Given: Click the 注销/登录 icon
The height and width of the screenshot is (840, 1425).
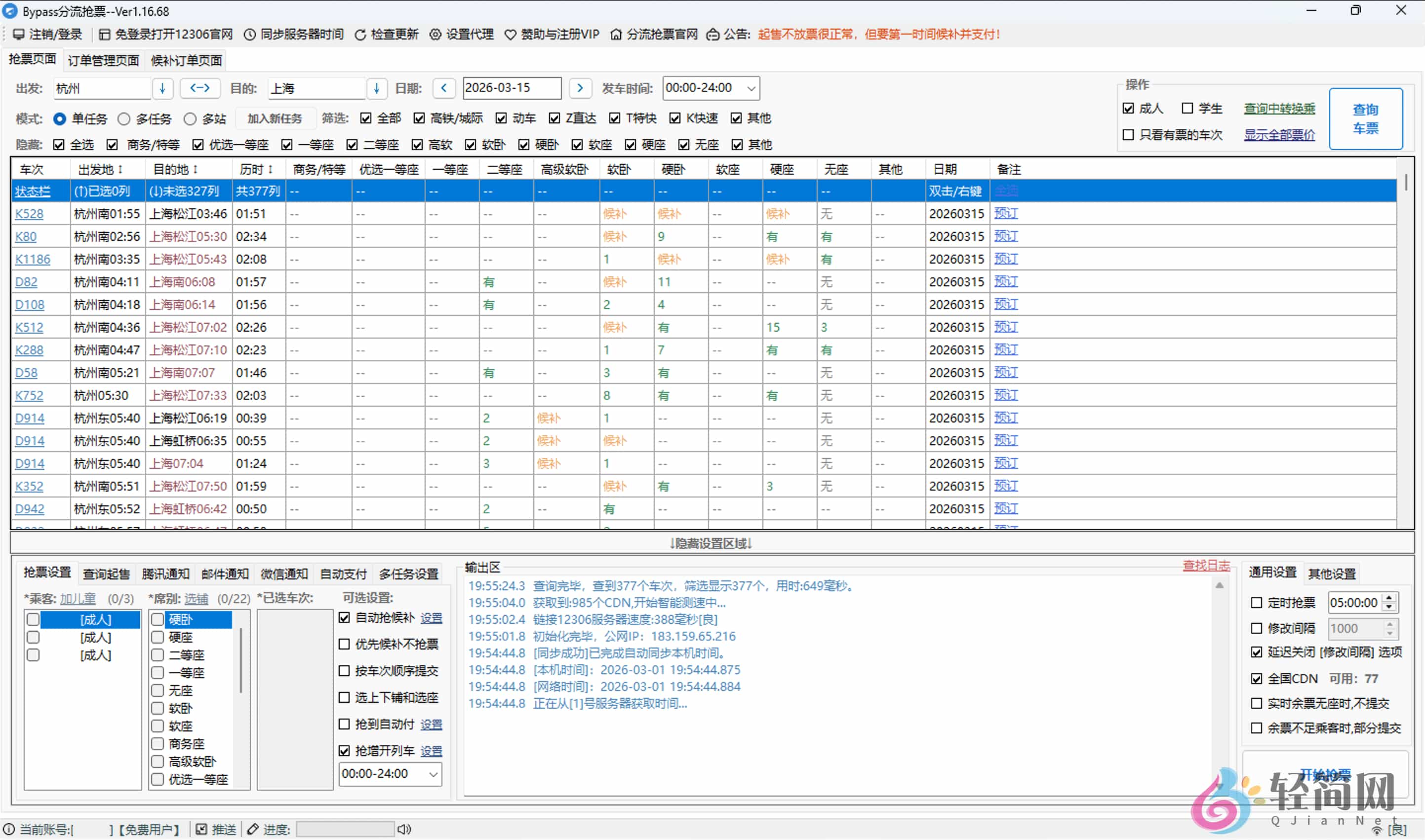Looking at the screenshot, I should 19,35.
